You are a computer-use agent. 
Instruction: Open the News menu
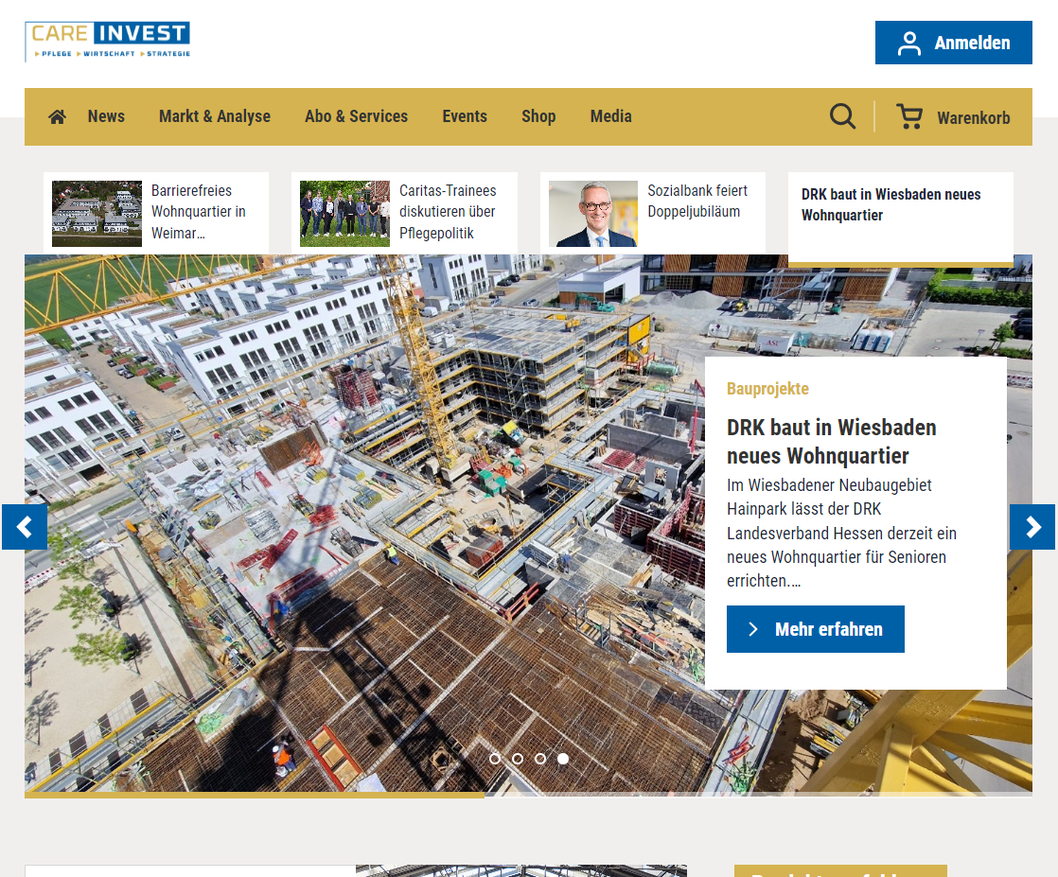[106, 116]
